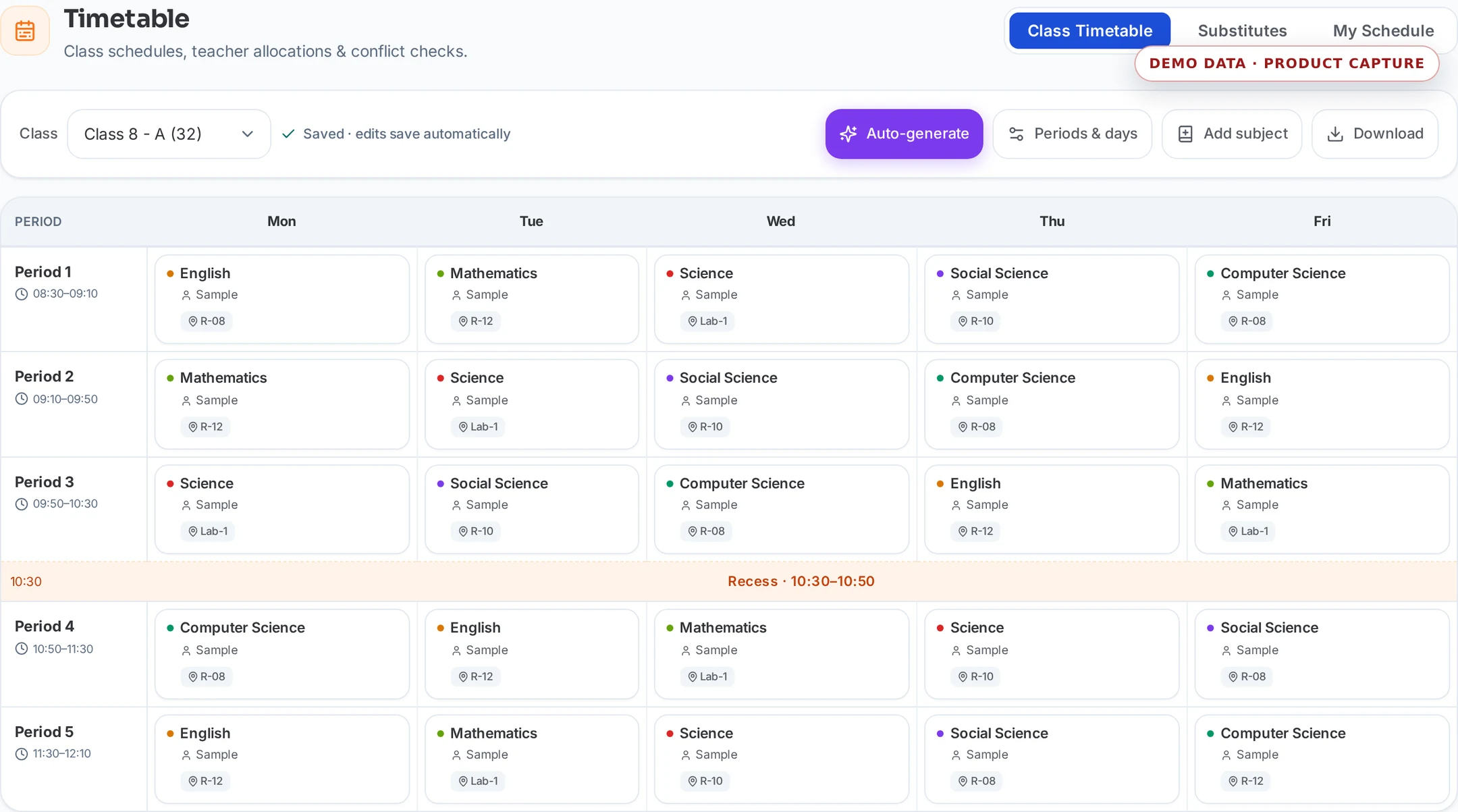The width and height of the screenshot is (1458, 812).
Task: Click the Auto-generate sparkle icon
Action: 848,134
